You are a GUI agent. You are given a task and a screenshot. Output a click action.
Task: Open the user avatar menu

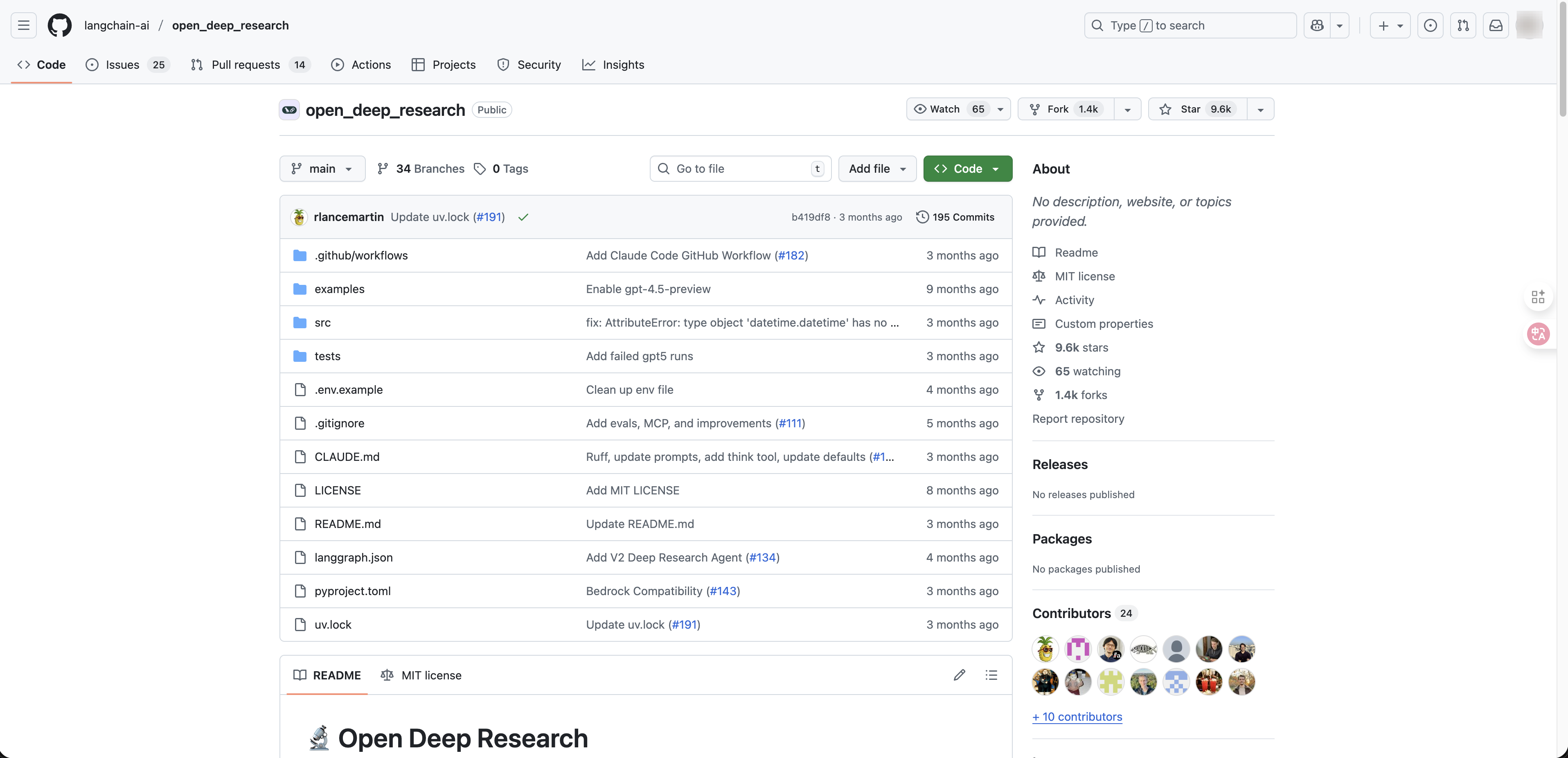1529,25
